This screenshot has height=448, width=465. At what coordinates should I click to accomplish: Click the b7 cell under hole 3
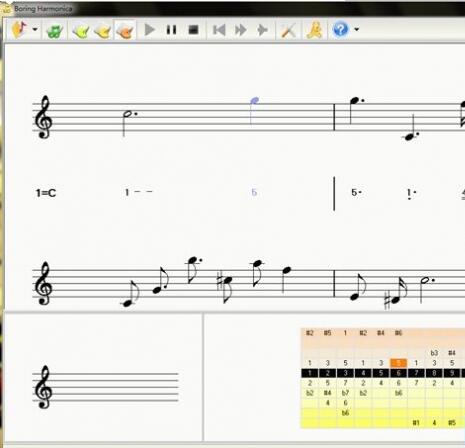[x=345, y=393]
